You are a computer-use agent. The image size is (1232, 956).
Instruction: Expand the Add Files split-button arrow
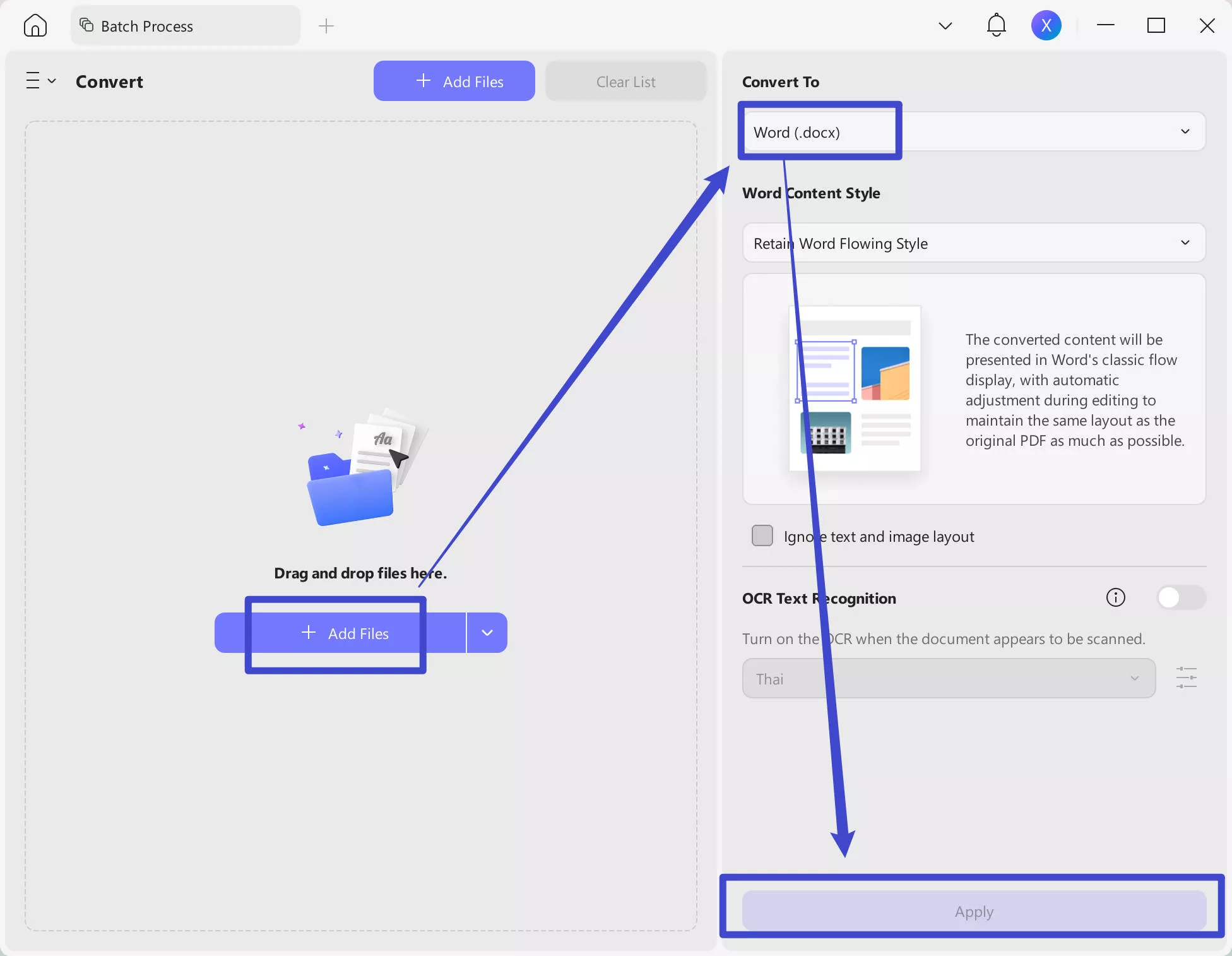tap(487, 633)
